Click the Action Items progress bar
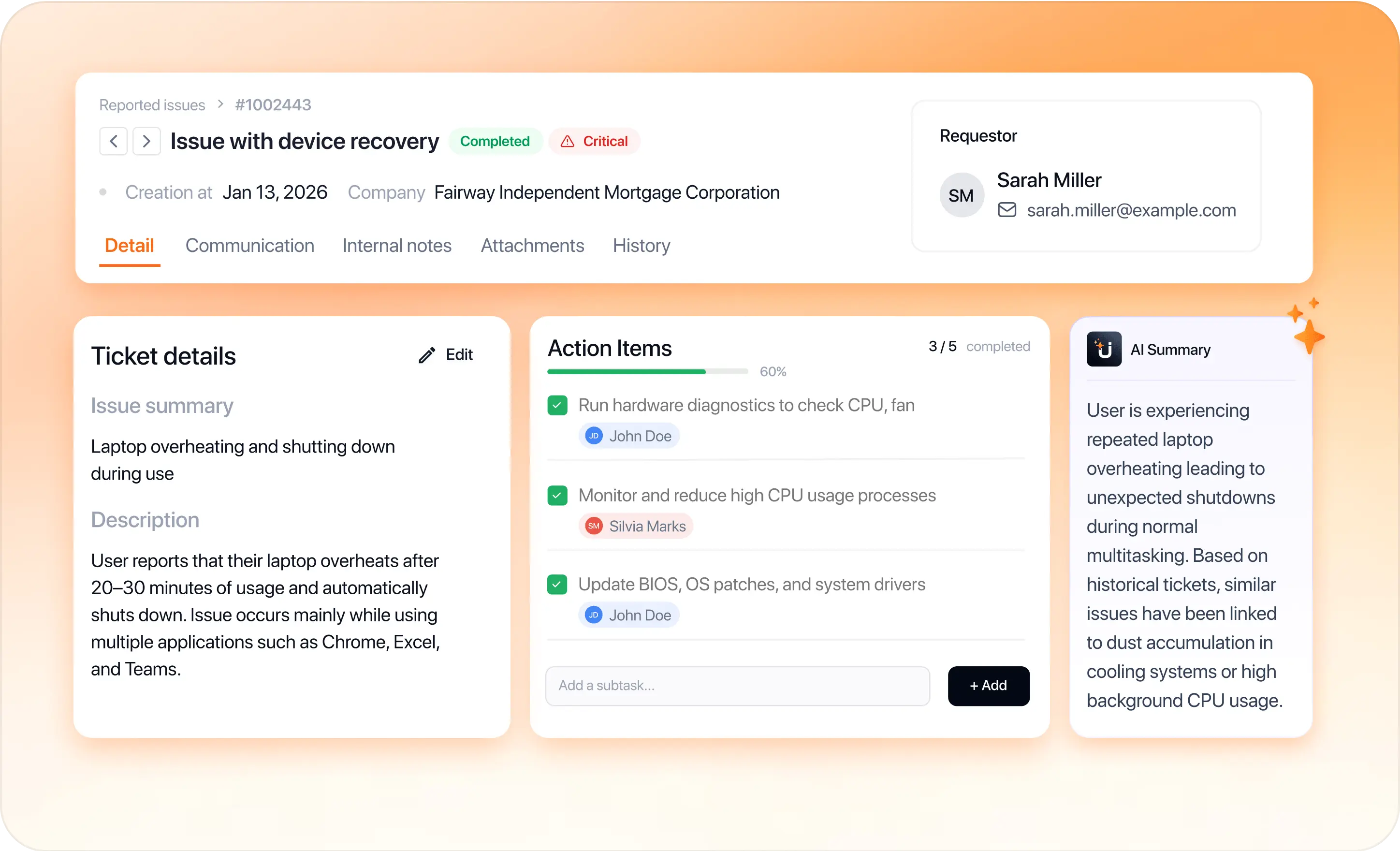 point(648,371)
